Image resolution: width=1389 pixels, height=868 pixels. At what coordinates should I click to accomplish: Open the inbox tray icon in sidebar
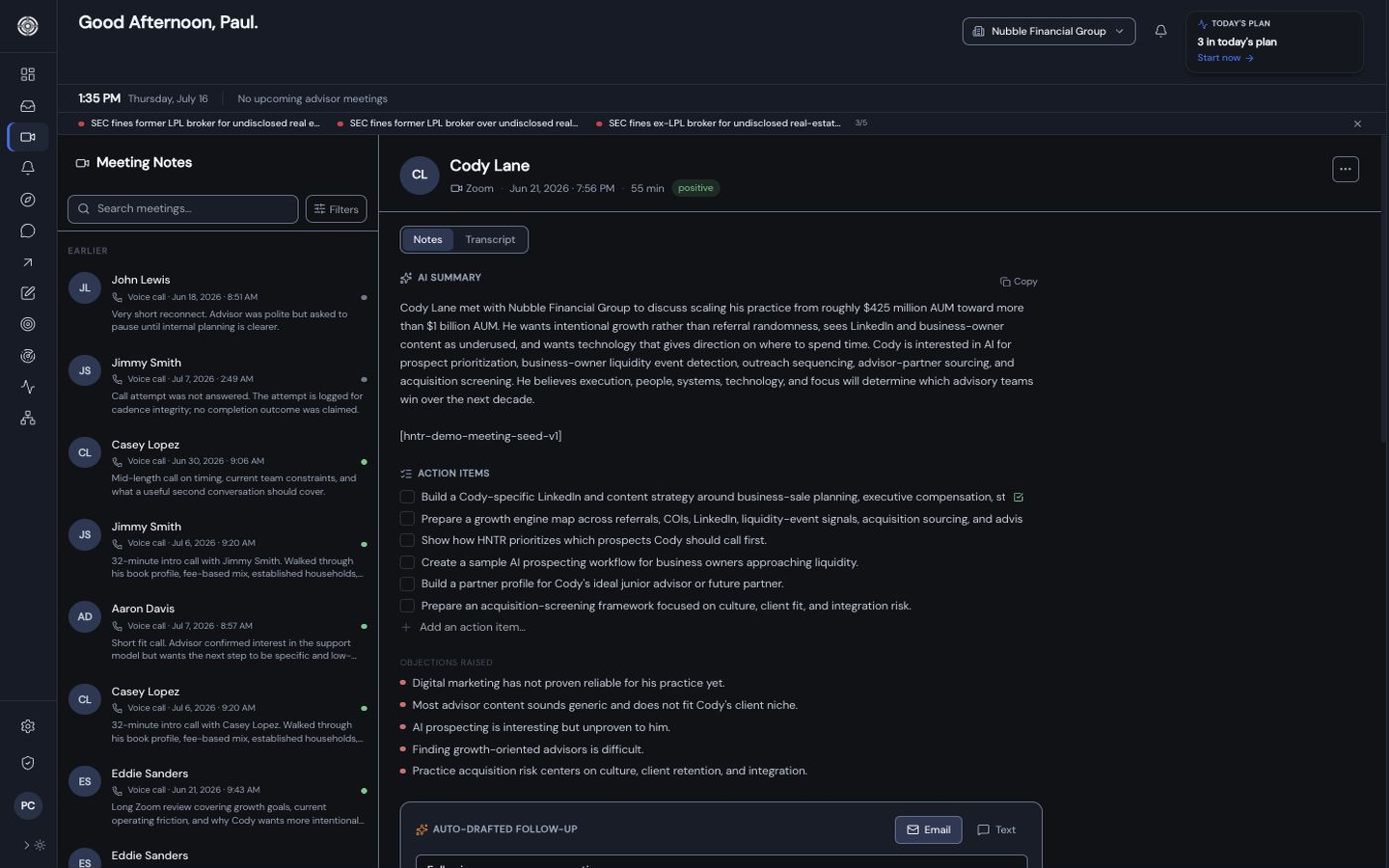tap(28, 106)
